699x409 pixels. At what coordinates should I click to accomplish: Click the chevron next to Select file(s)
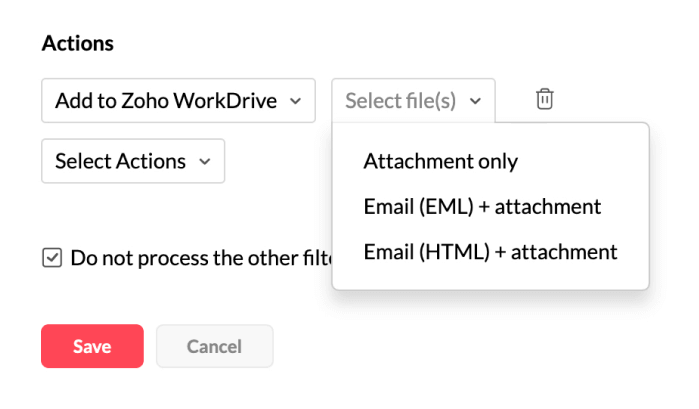coord(475,101)
